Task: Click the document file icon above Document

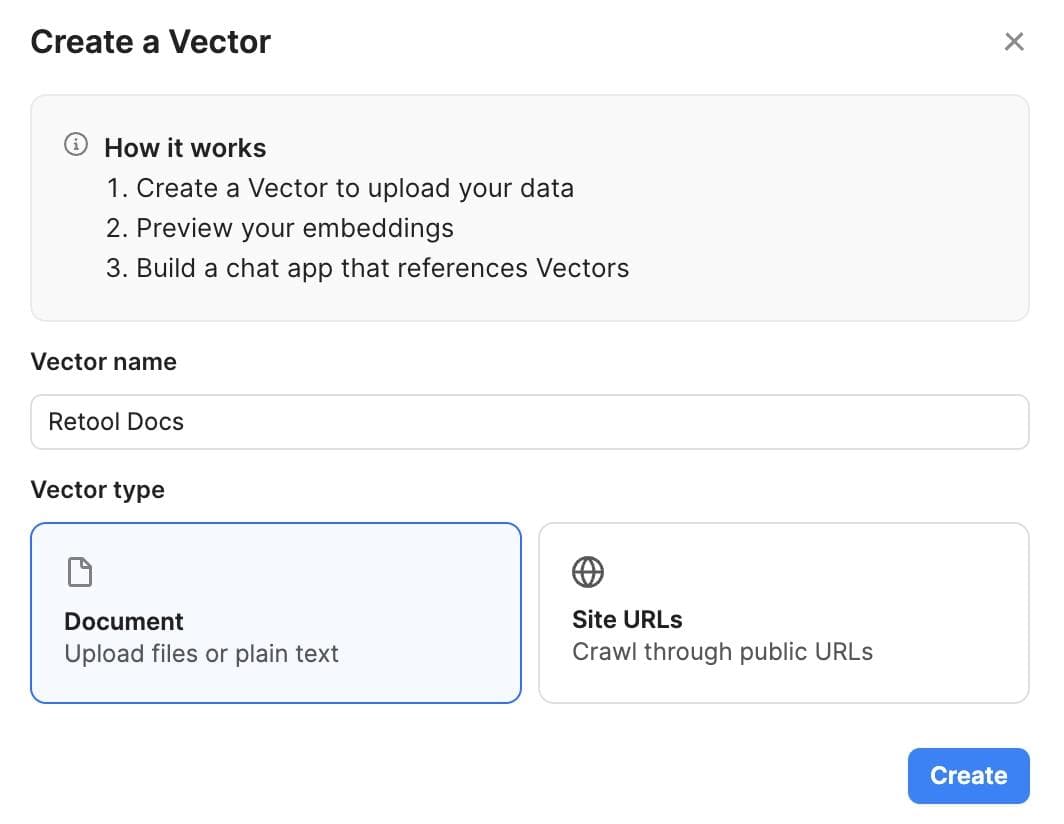Action: pyautogui.click(x=79, y=571)
